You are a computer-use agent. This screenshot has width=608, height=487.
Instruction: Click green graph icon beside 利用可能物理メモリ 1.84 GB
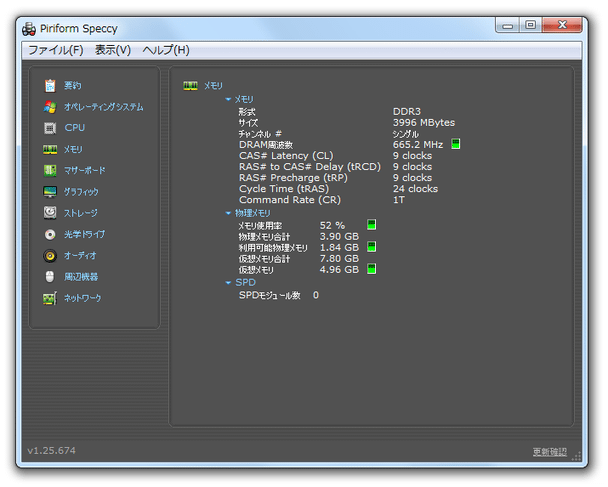(x=371, y=247)
